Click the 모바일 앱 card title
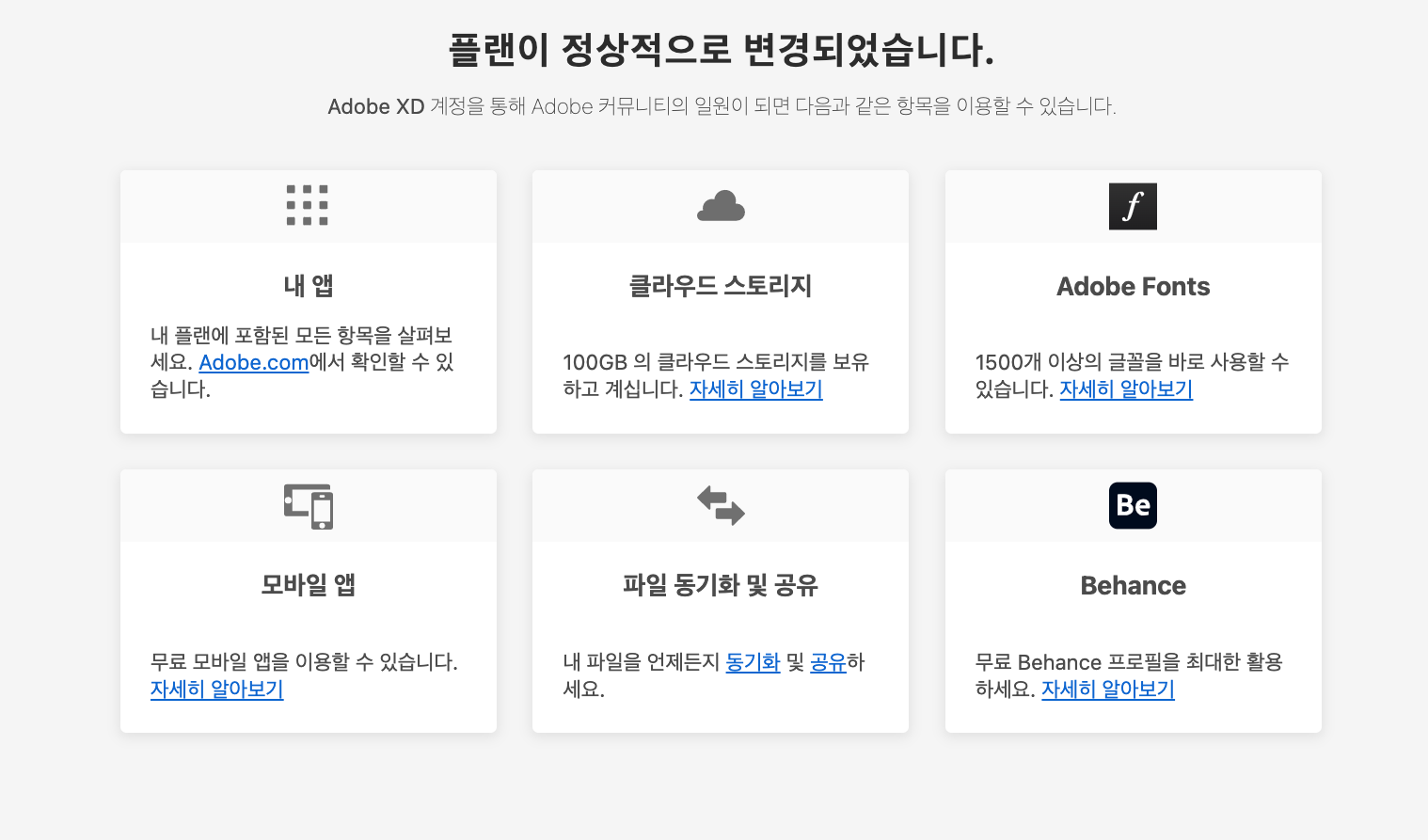Viewport: 1428px width, 840px height. [x=309, y=585]
